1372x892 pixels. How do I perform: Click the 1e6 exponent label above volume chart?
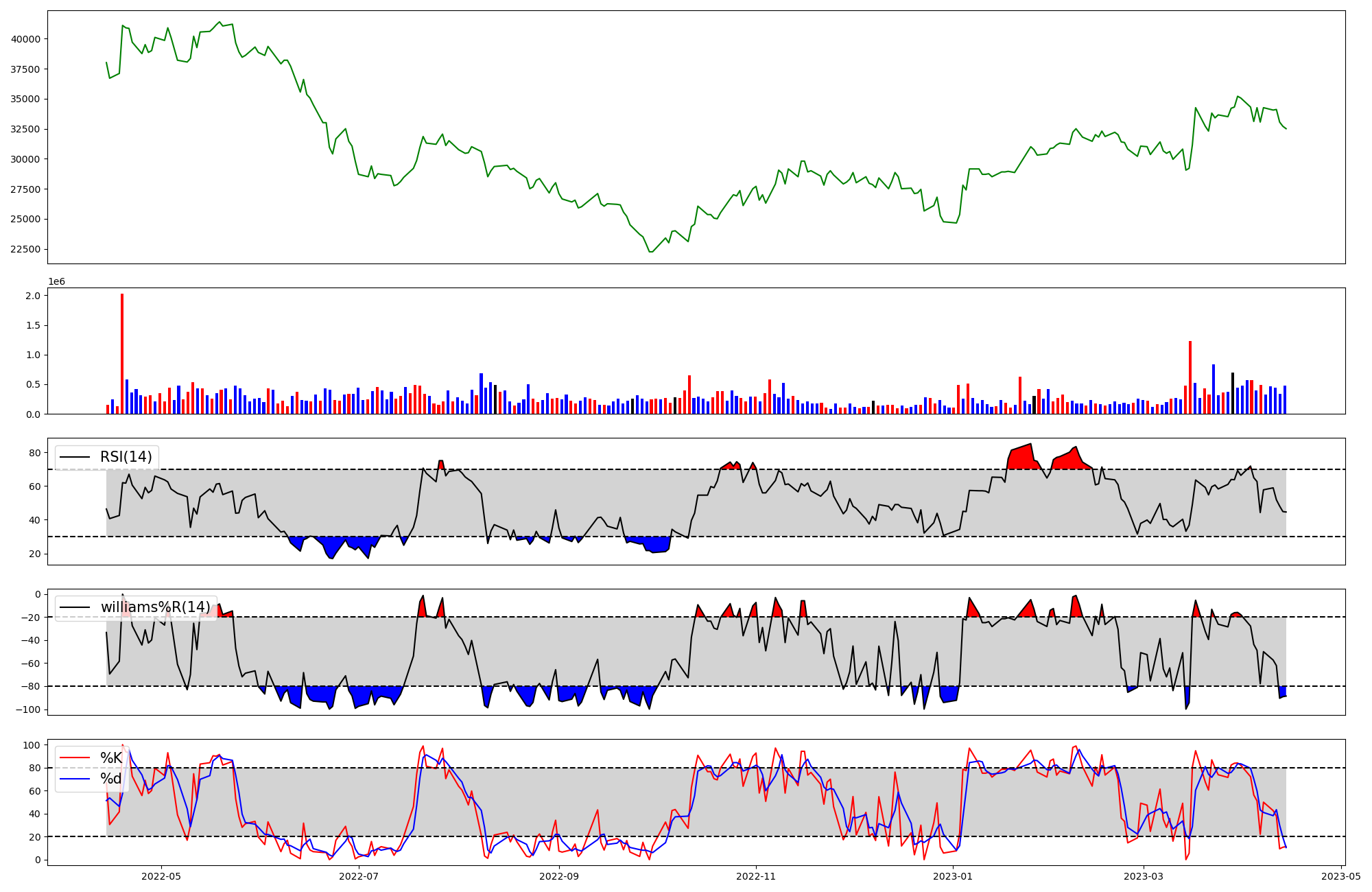(x=56, y=282)
